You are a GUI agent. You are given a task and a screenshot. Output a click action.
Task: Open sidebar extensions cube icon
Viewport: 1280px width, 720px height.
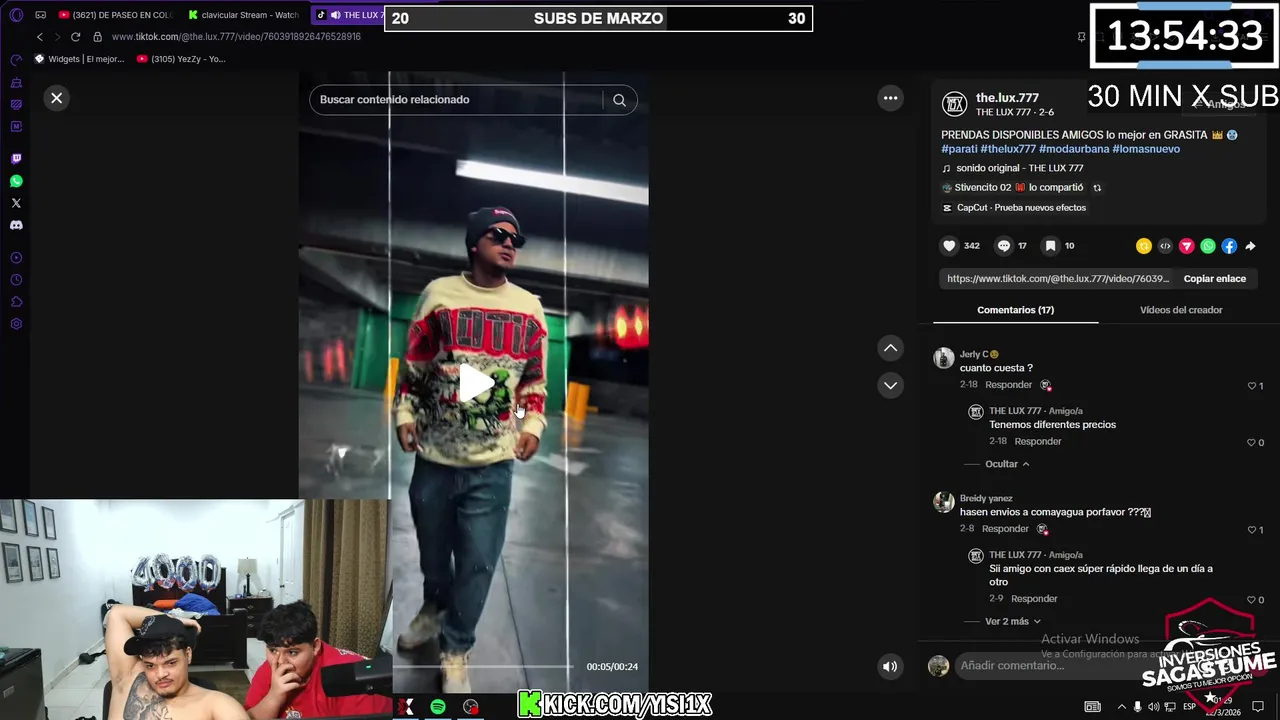coord(16,302)
